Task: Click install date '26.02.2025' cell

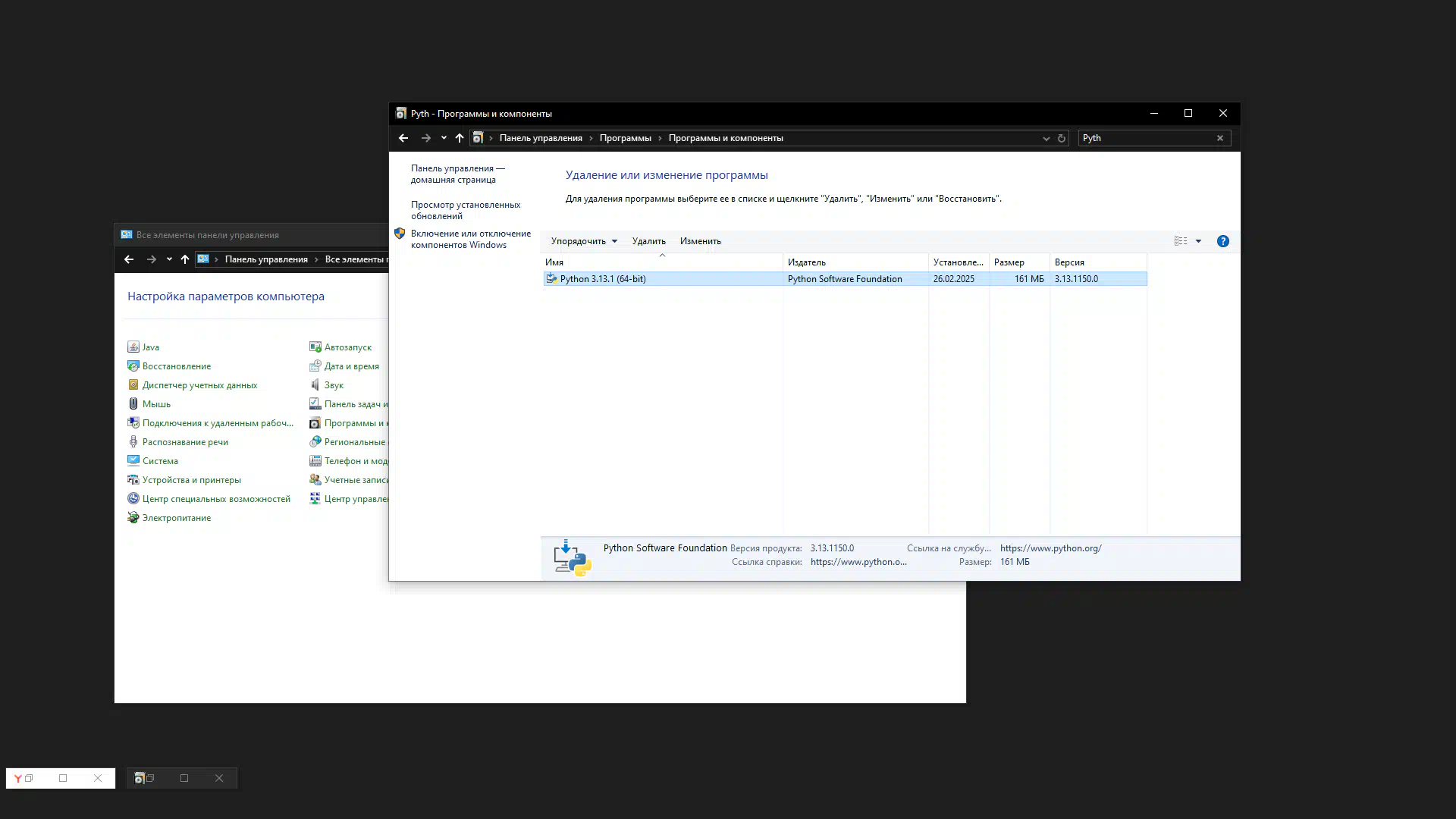Action: [953, 279]
